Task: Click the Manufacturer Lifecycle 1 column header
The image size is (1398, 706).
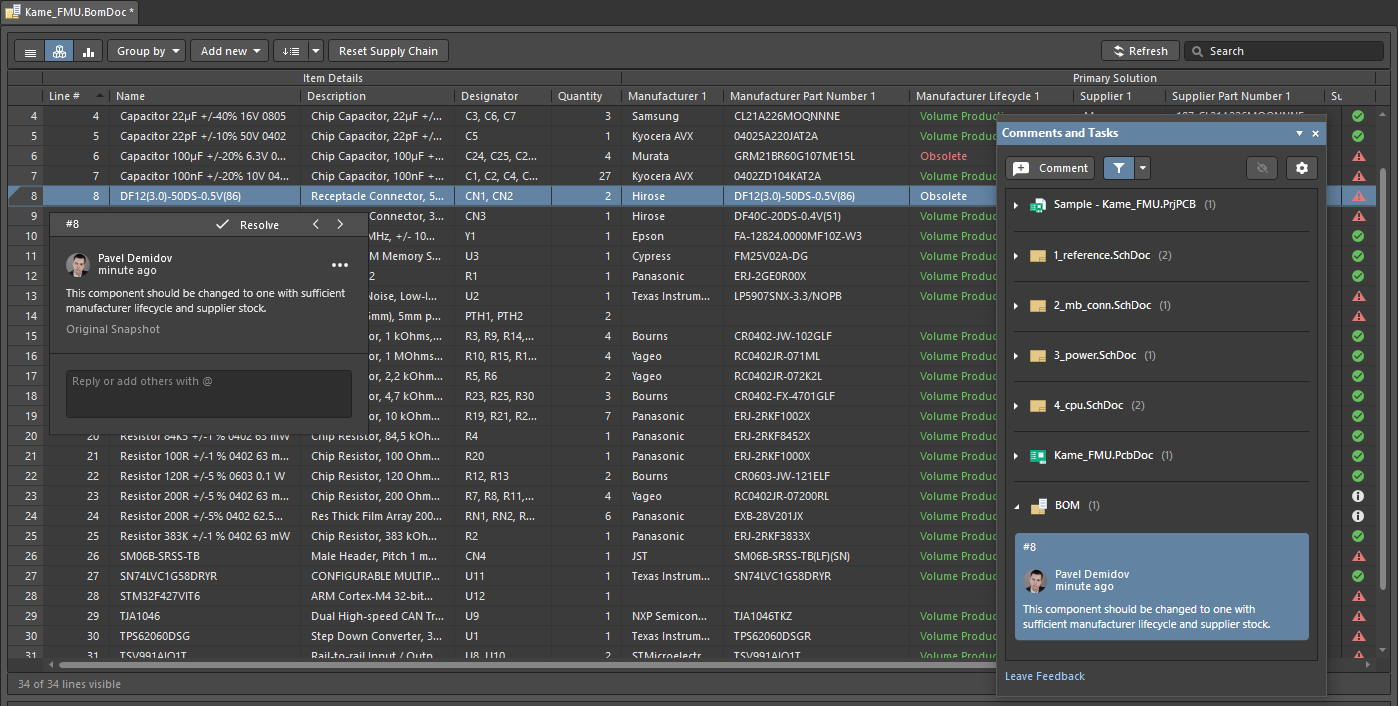Action: [x=977, y=96]
